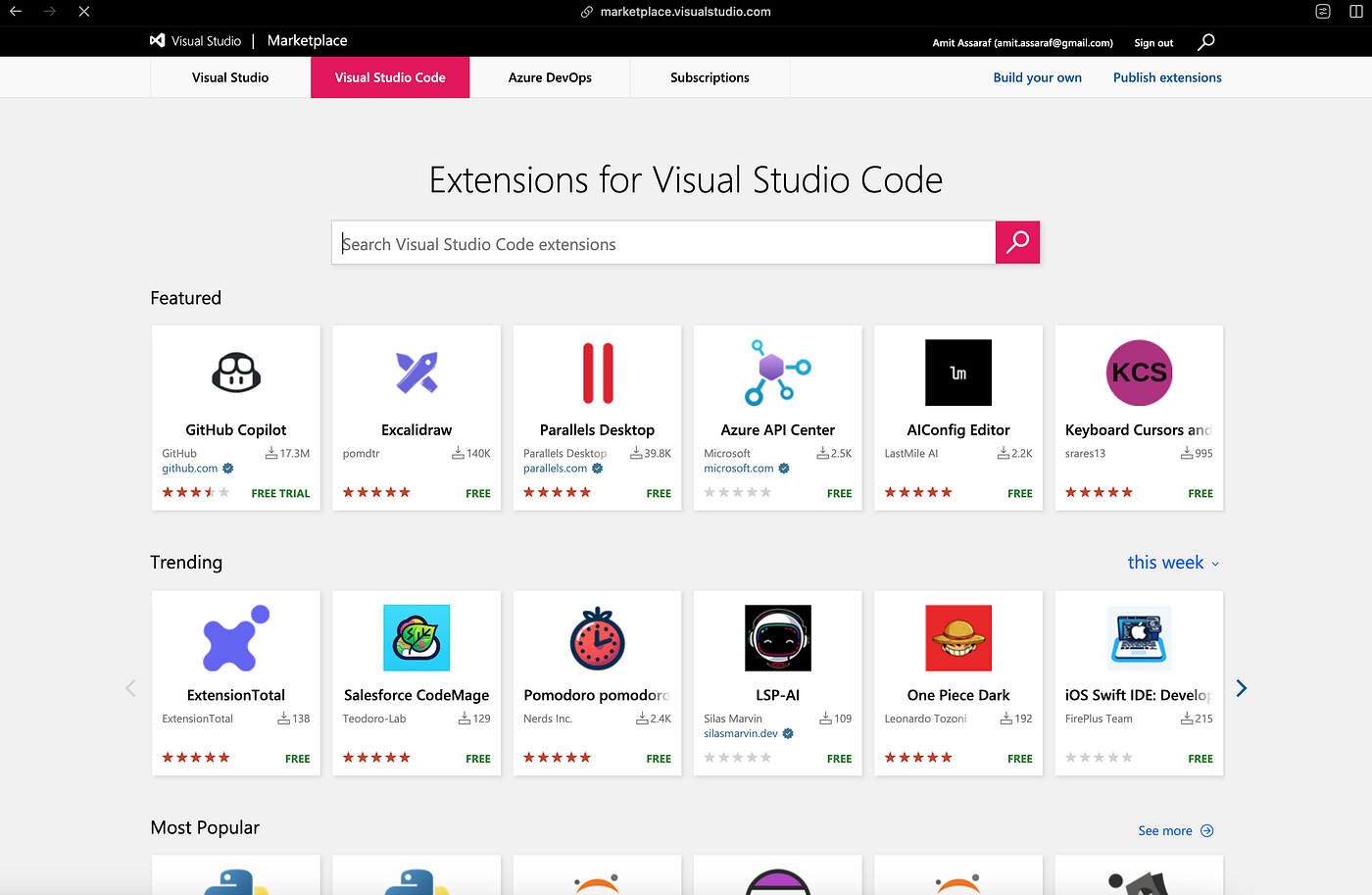Toggle the browser sidebar icon
Image resolution: width=1372 pixels, height=895 pixels.
tap(1356, 12)
